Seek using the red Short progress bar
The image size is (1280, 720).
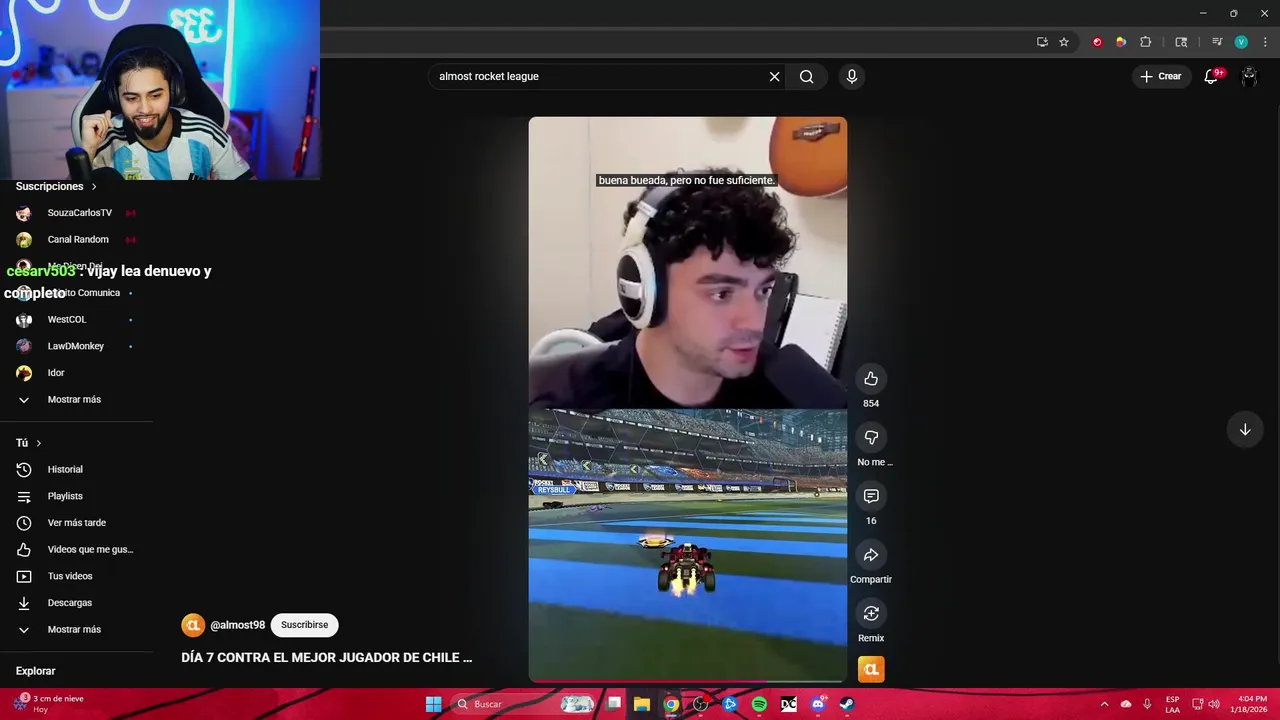point(687,681)
